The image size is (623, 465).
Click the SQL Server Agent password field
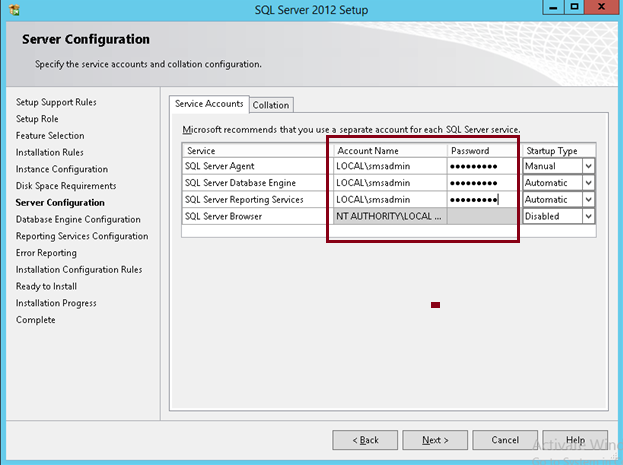tap(482, 166)
